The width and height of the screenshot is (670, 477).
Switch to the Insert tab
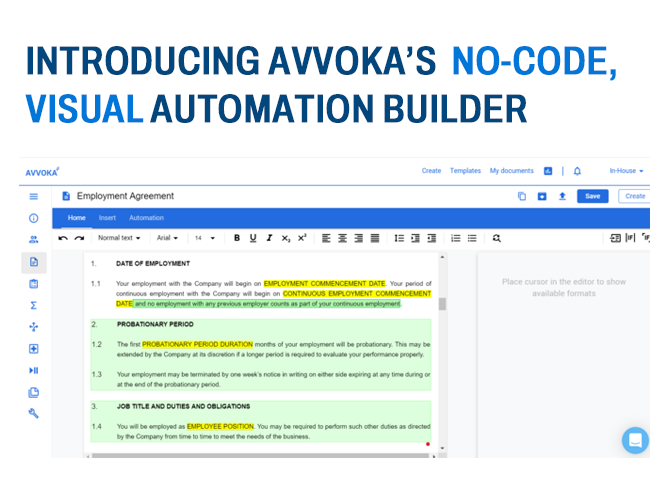pos(107,218)
